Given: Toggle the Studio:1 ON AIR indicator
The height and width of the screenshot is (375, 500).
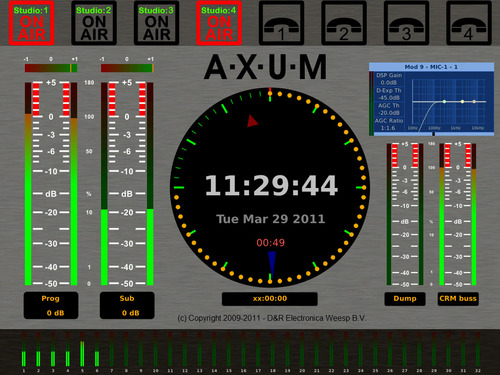Looking at the screenshot, I should pos(31,23).
